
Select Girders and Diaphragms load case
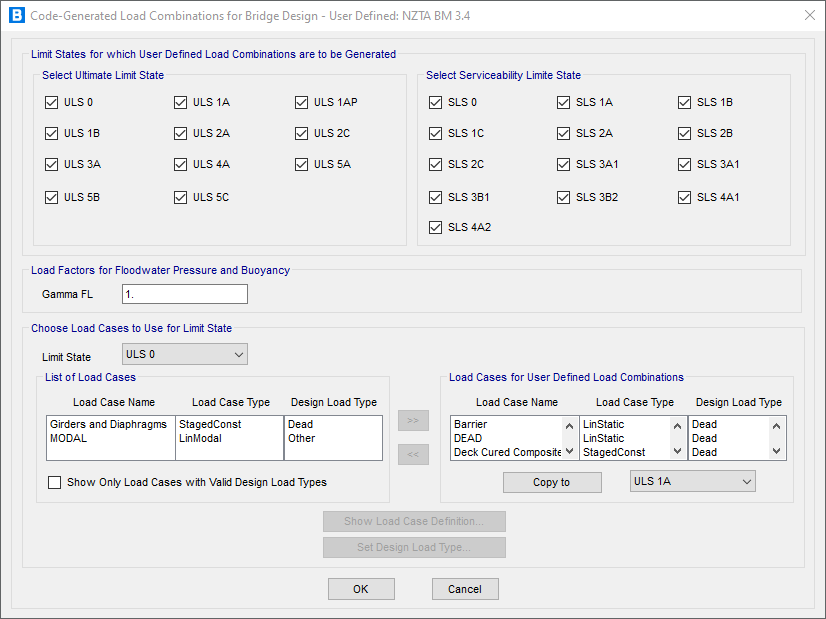click(x=109, y=424)
